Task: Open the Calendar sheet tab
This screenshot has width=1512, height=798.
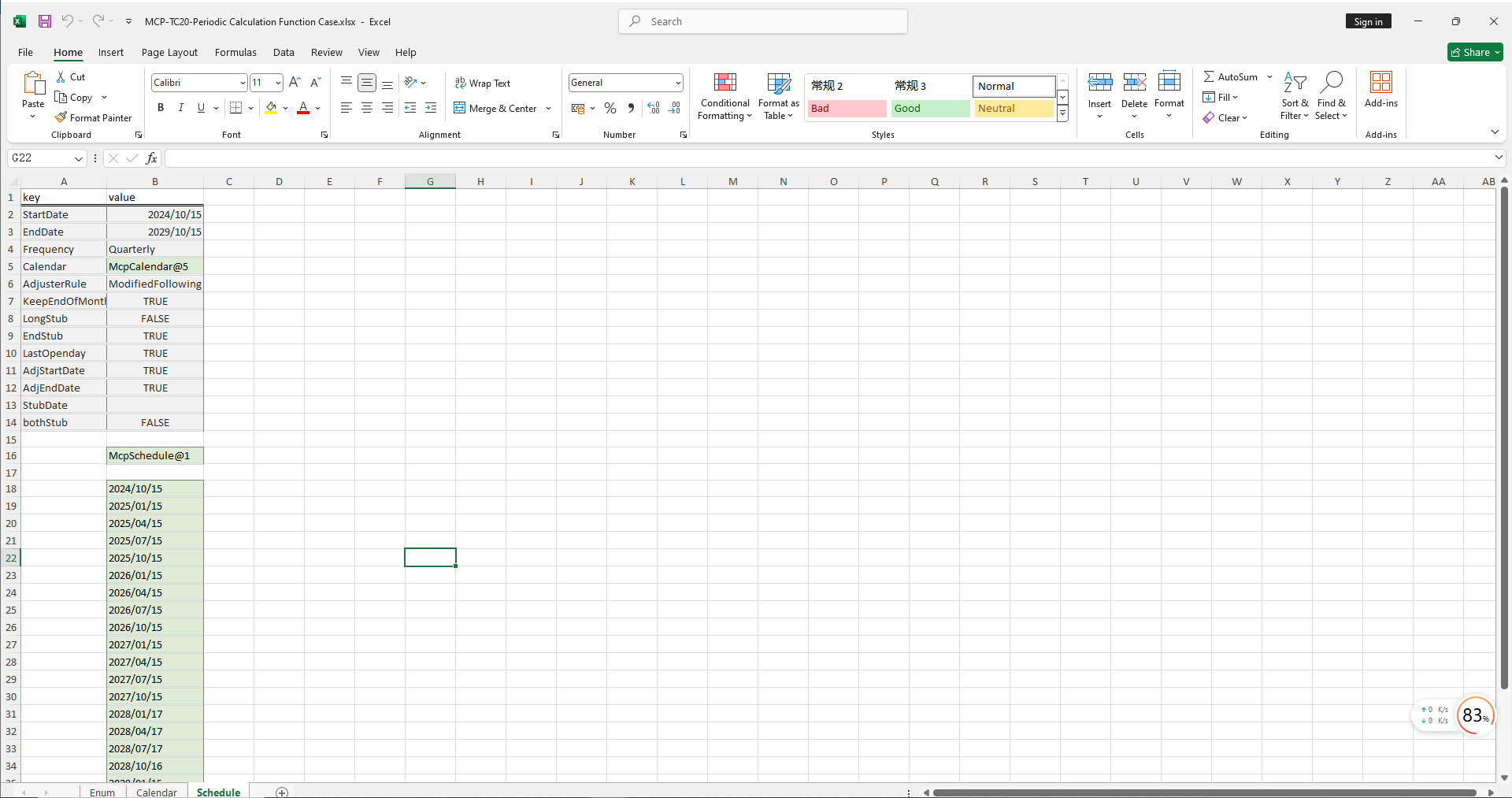Action: [157, 792]
